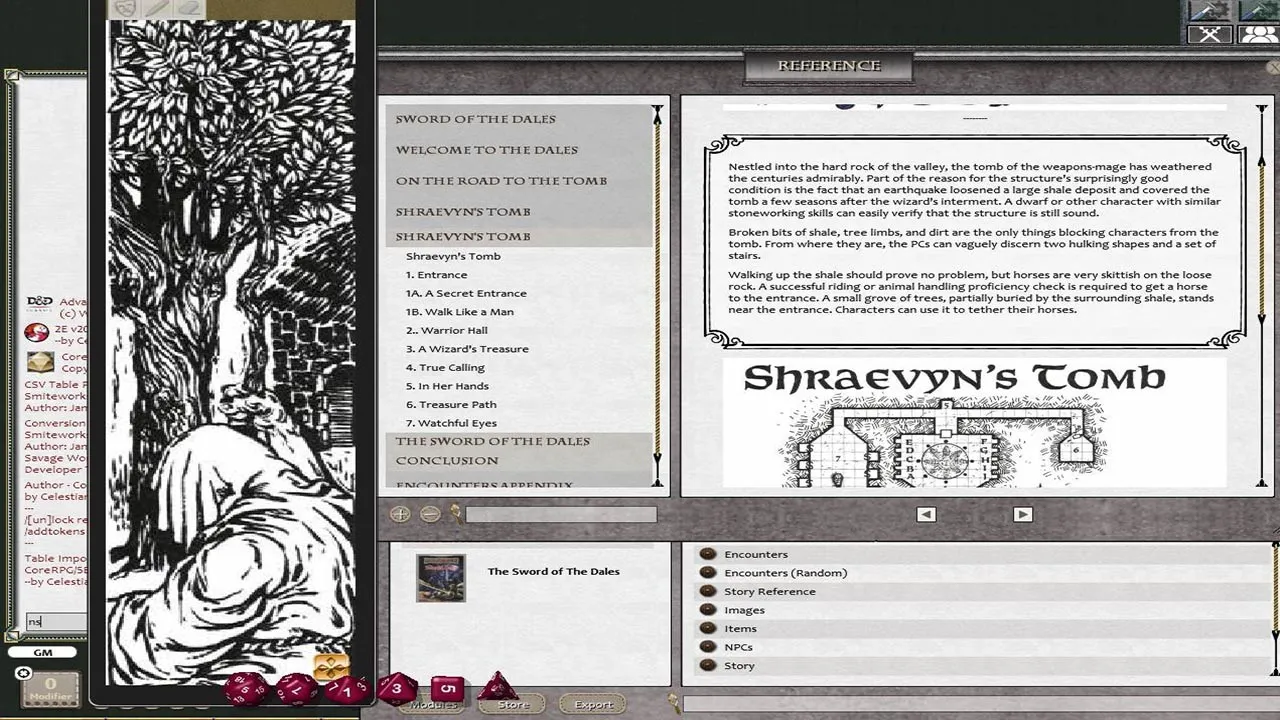
Task: Click the chapter list vertical scrollbar
Action: [658, 297]
